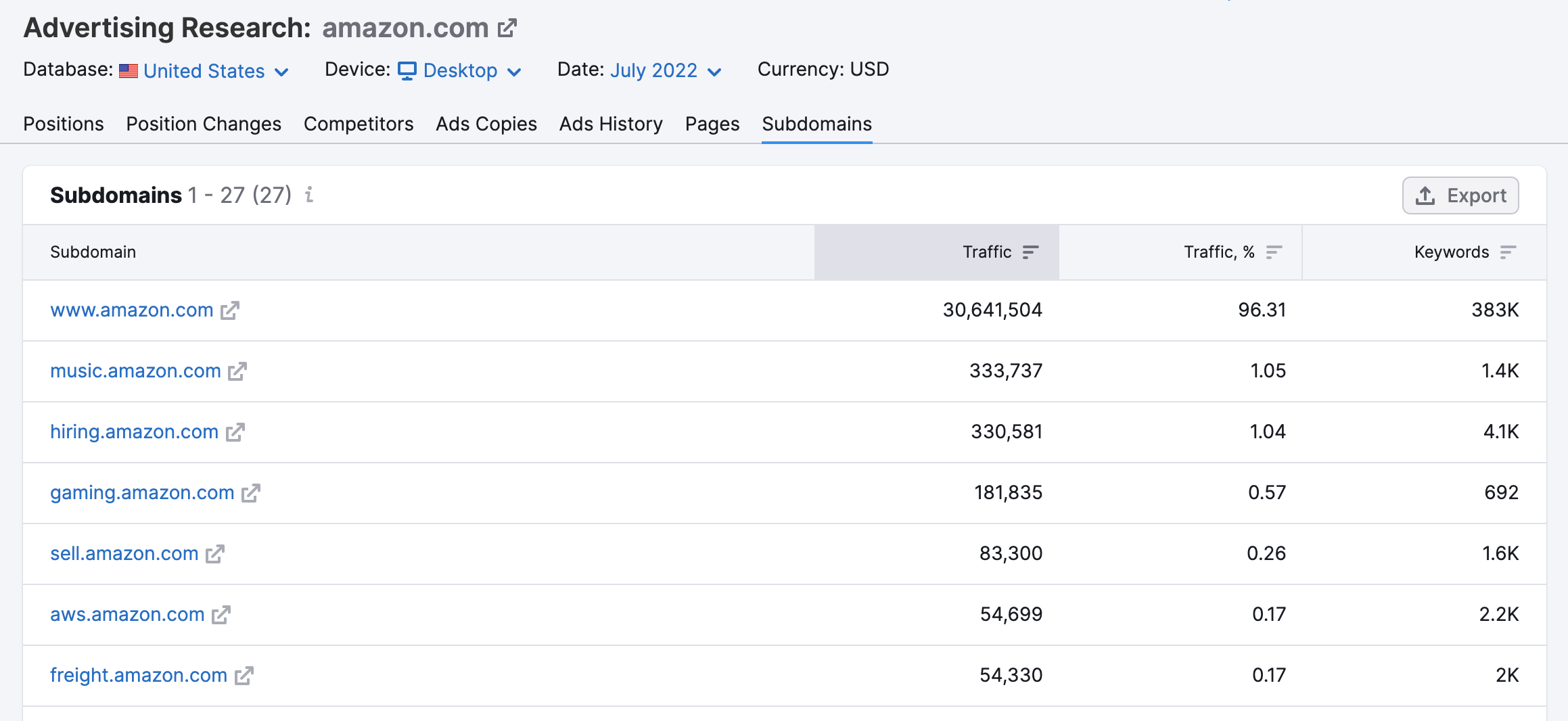Screen dimensions: 1568x721
Task: Switch to the Position Changes tab
Action: click(x=204, y=124)
